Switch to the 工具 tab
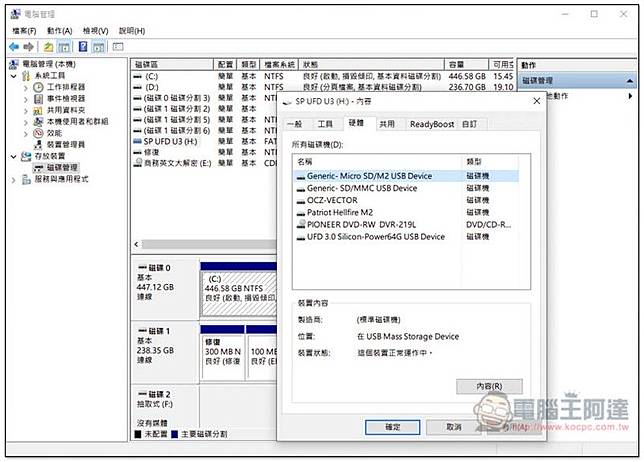This screenshot has height=462, width=644. pos(325,124)
